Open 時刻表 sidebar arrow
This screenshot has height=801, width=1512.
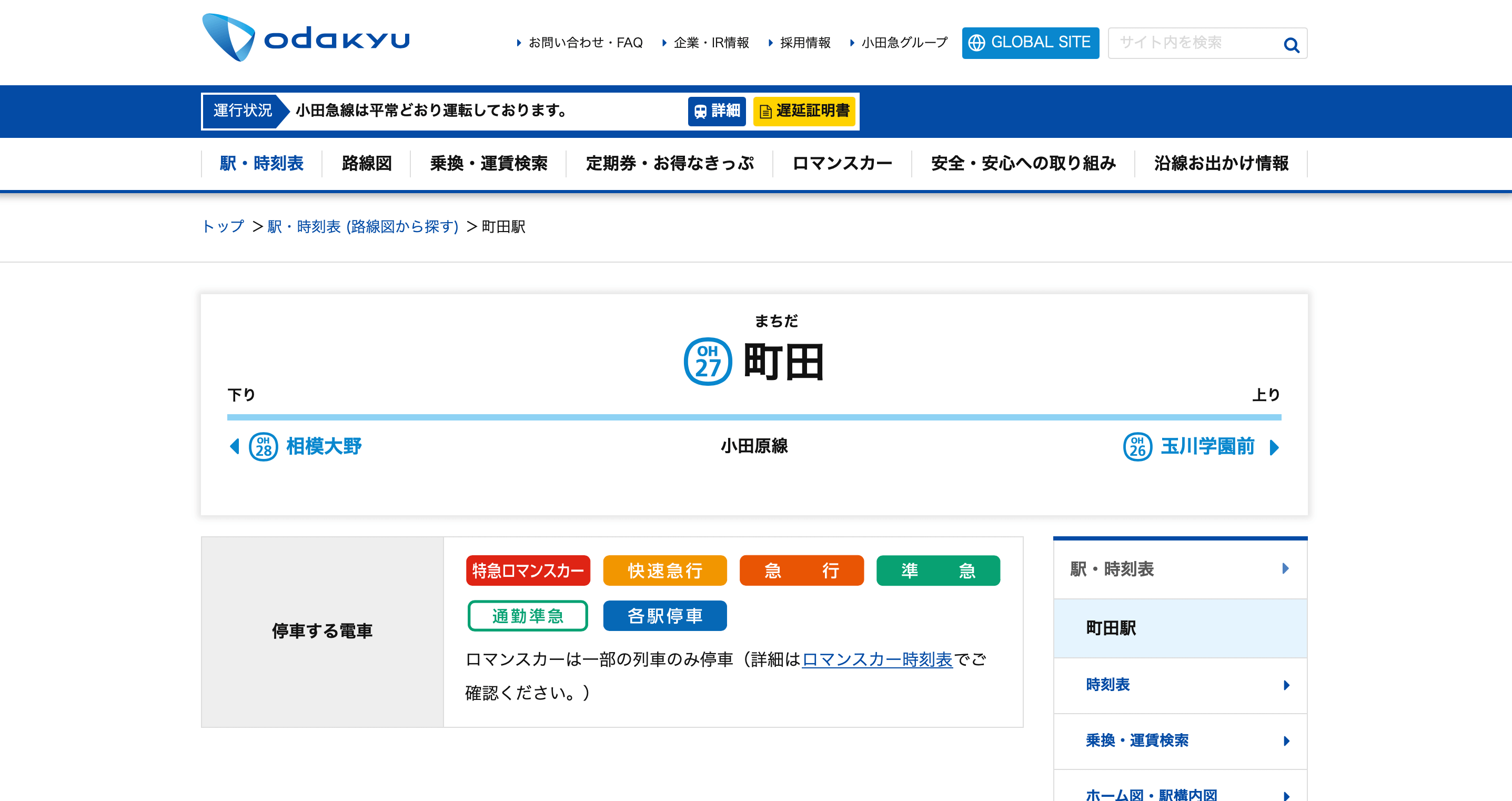[x=1287, y=685]
